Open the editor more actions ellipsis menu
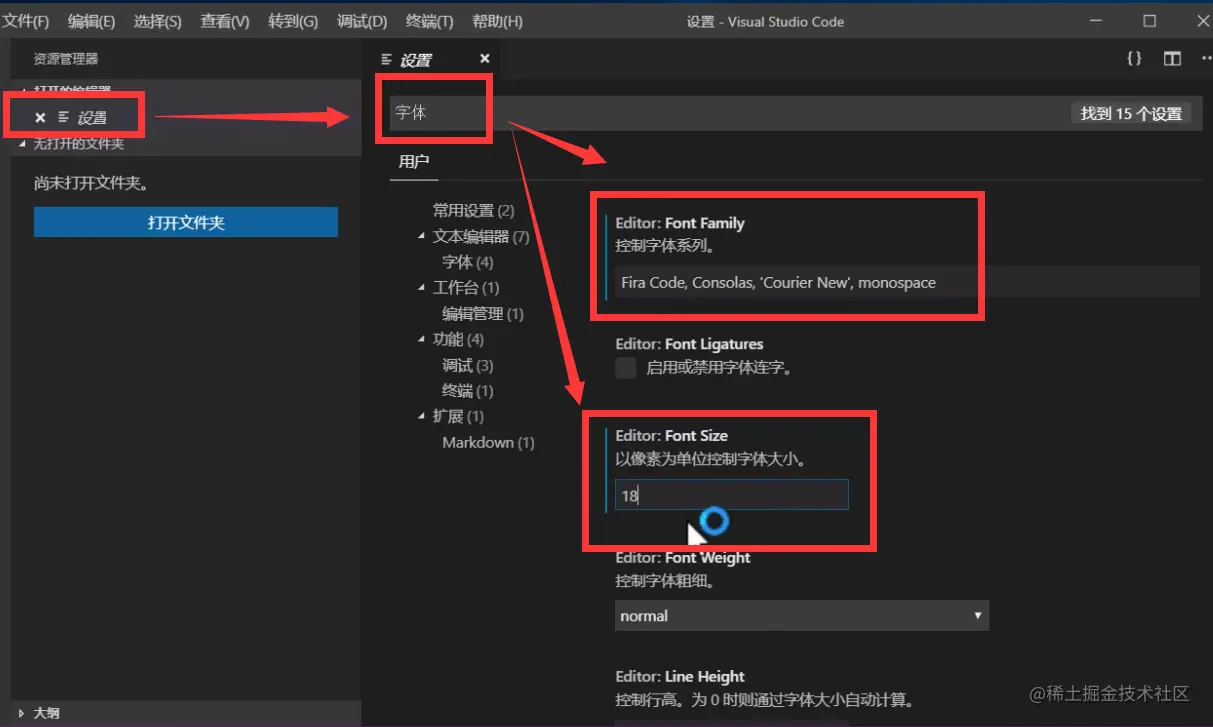 click(x=1206, y=58)
